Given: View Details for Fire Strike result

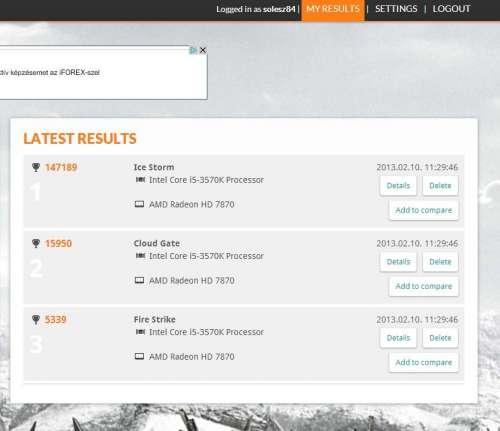Looking at the screenshot, I should 398,338.
